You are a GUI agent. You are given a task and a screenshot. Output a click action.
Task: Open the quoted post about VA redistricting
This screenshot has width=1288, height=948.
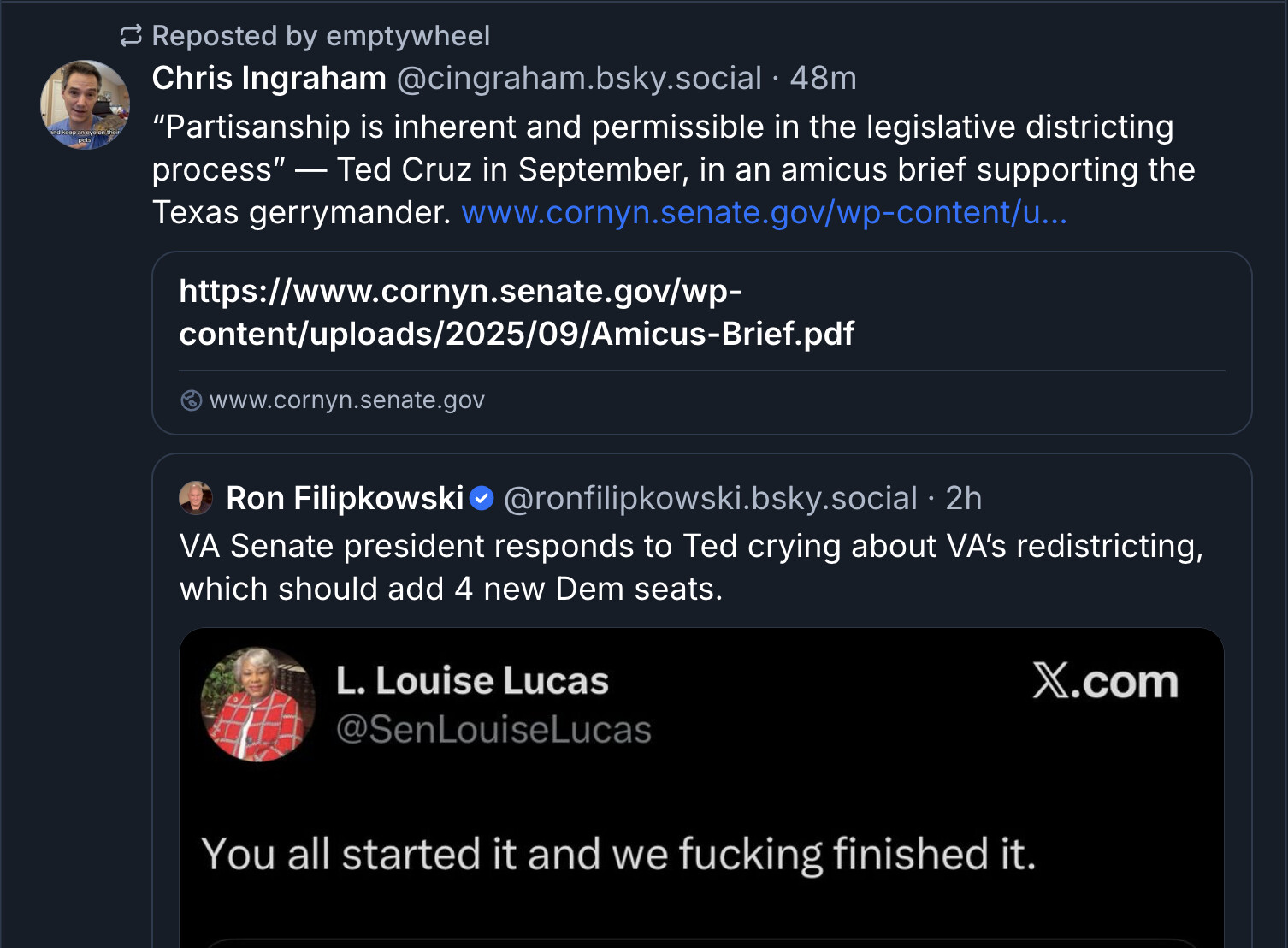click(x=691, y=567)
